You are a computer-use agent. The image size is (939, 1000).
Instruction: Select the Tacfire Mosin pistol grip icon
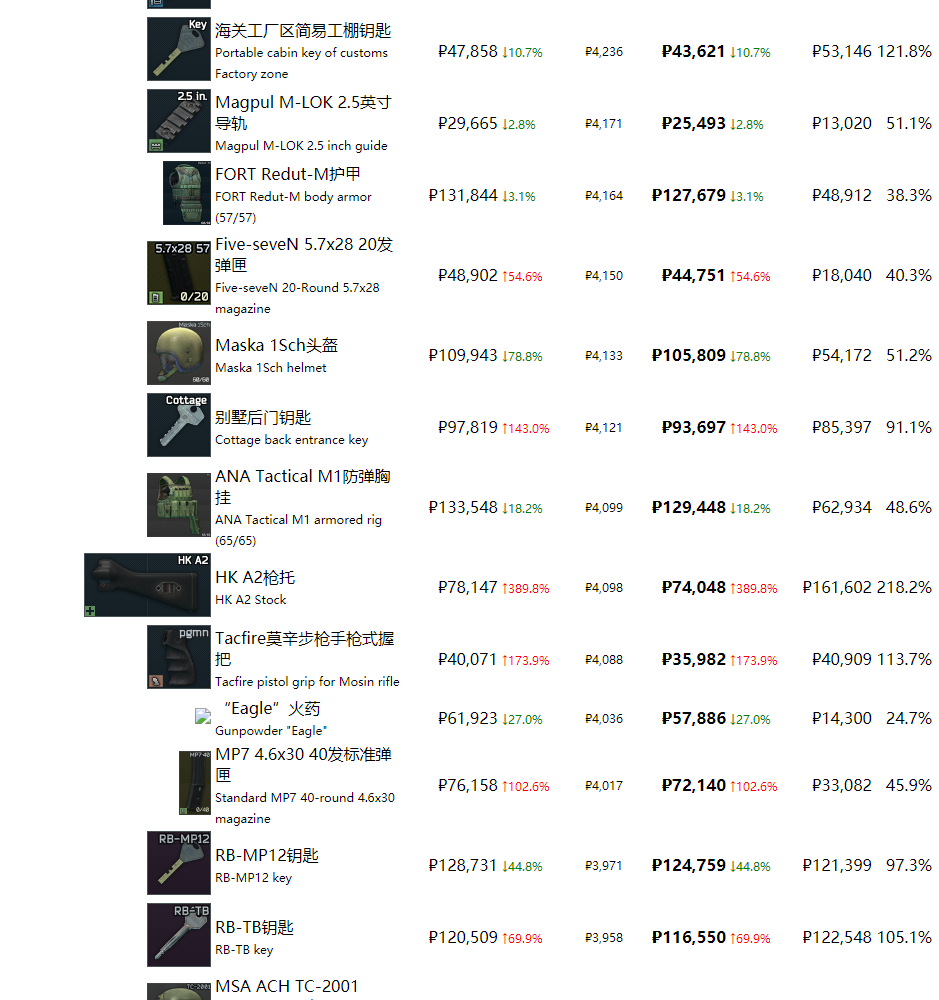point(179,657)
